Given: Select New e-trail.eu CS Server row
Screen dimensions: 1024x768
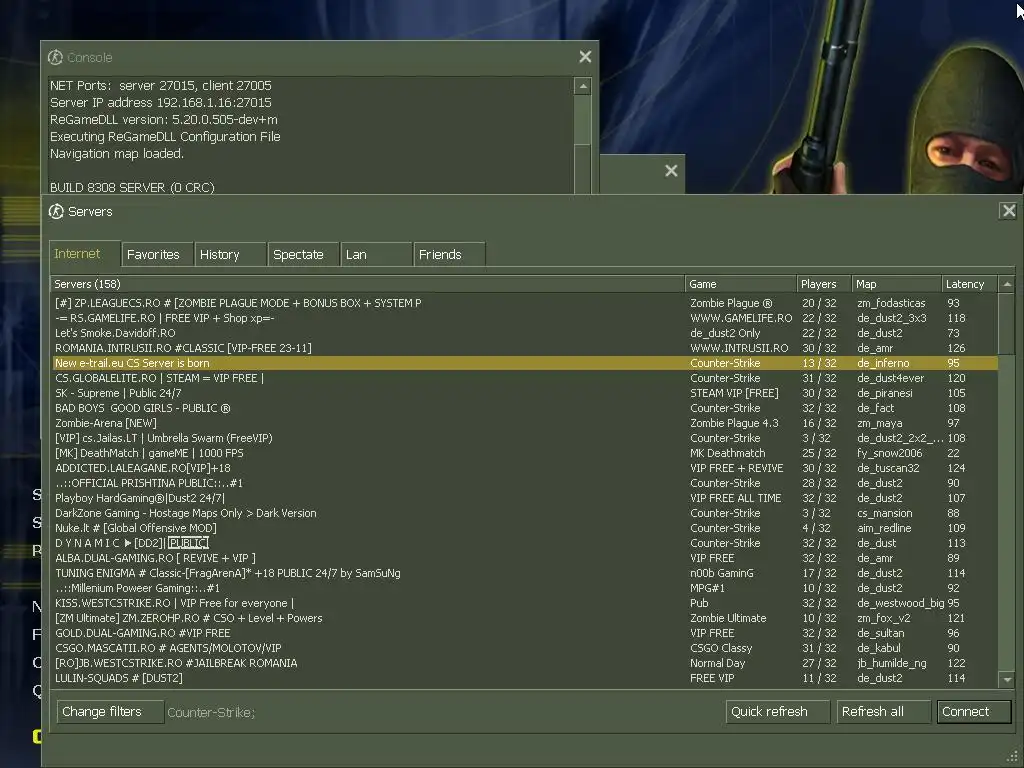Looking at the screenshot, I should point(525,363).
